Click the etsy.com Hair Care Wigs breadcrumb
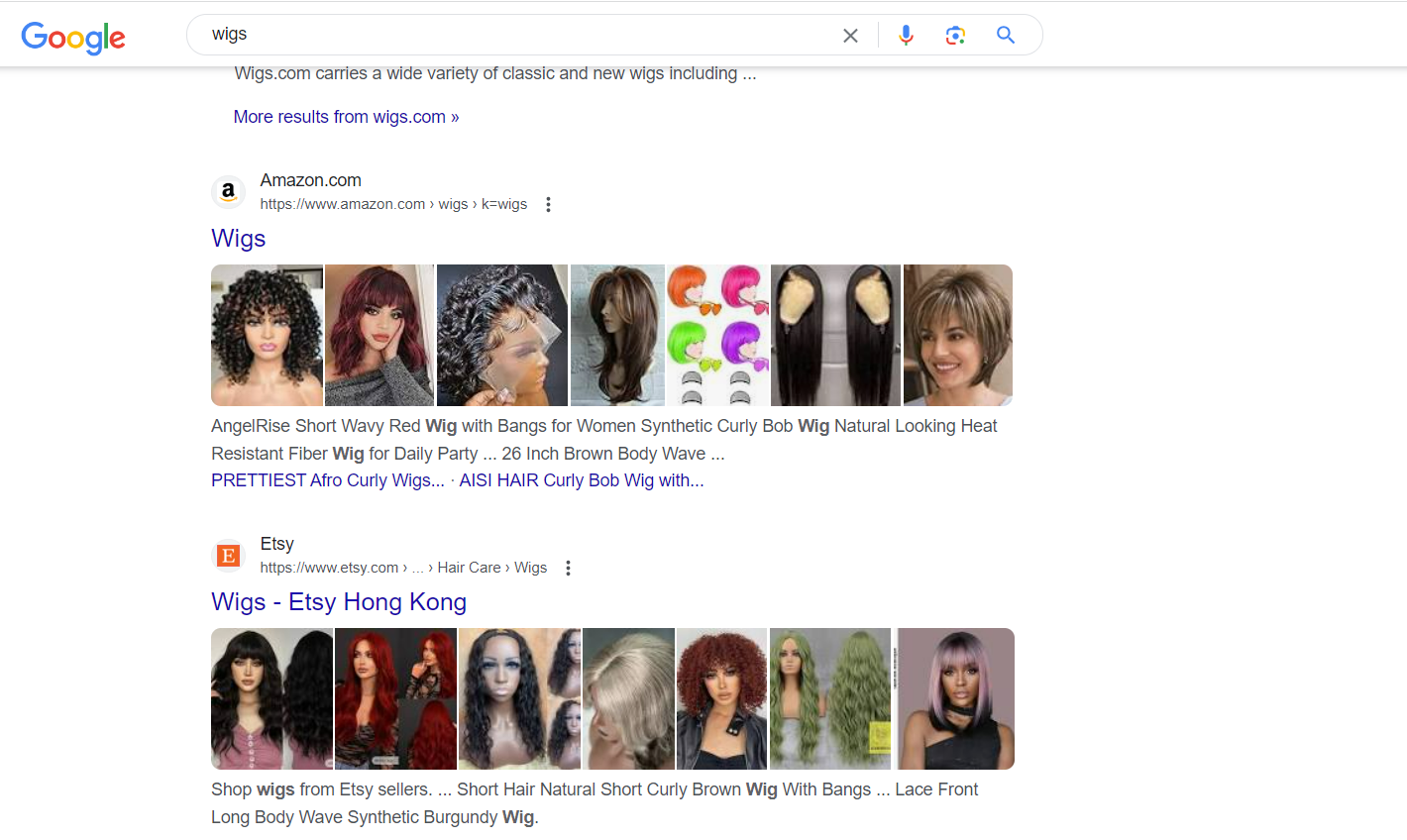 point(403,568)
